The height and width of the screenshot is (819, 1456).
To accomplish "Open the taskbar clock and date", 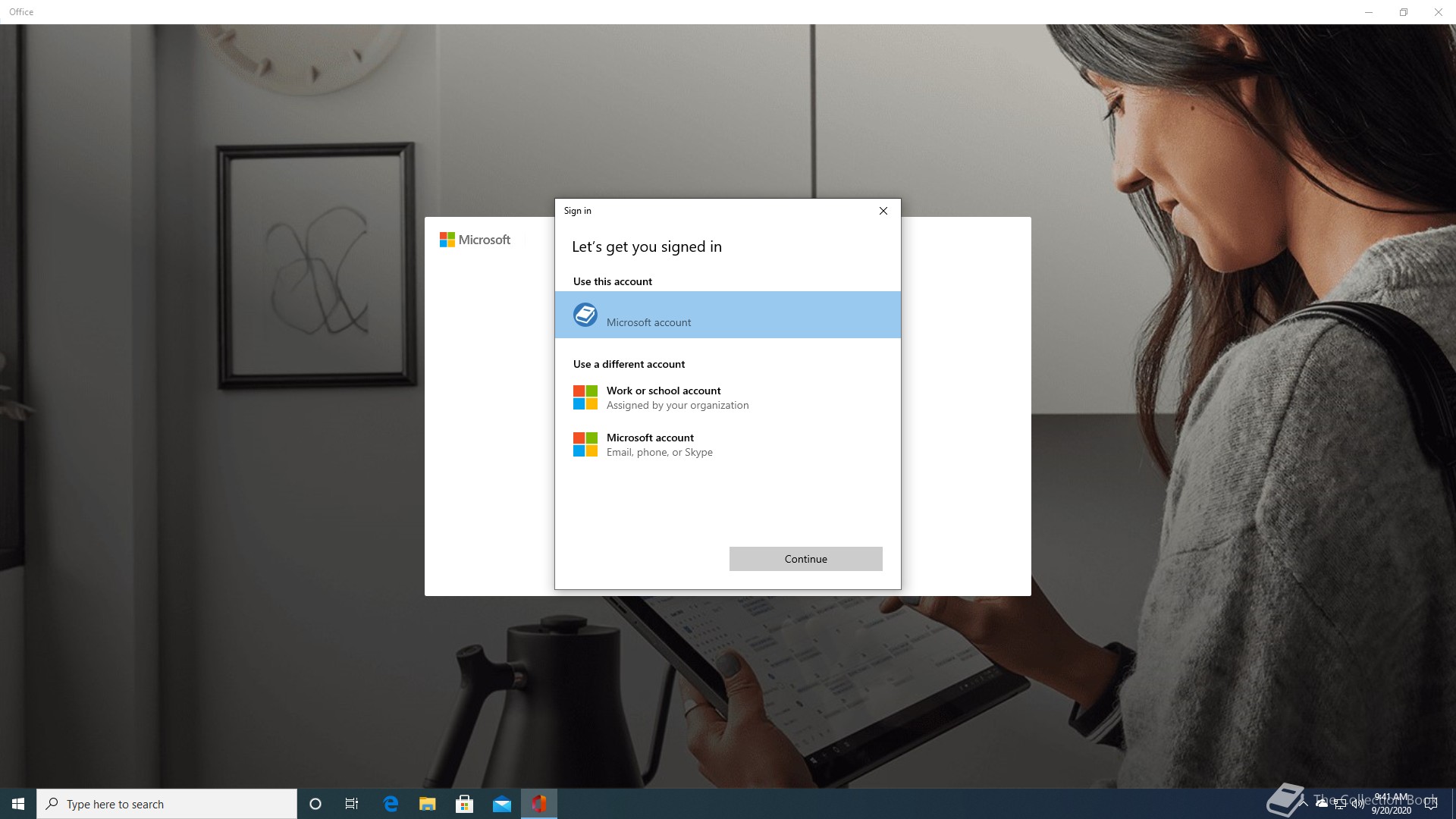I will (1392, 804).
